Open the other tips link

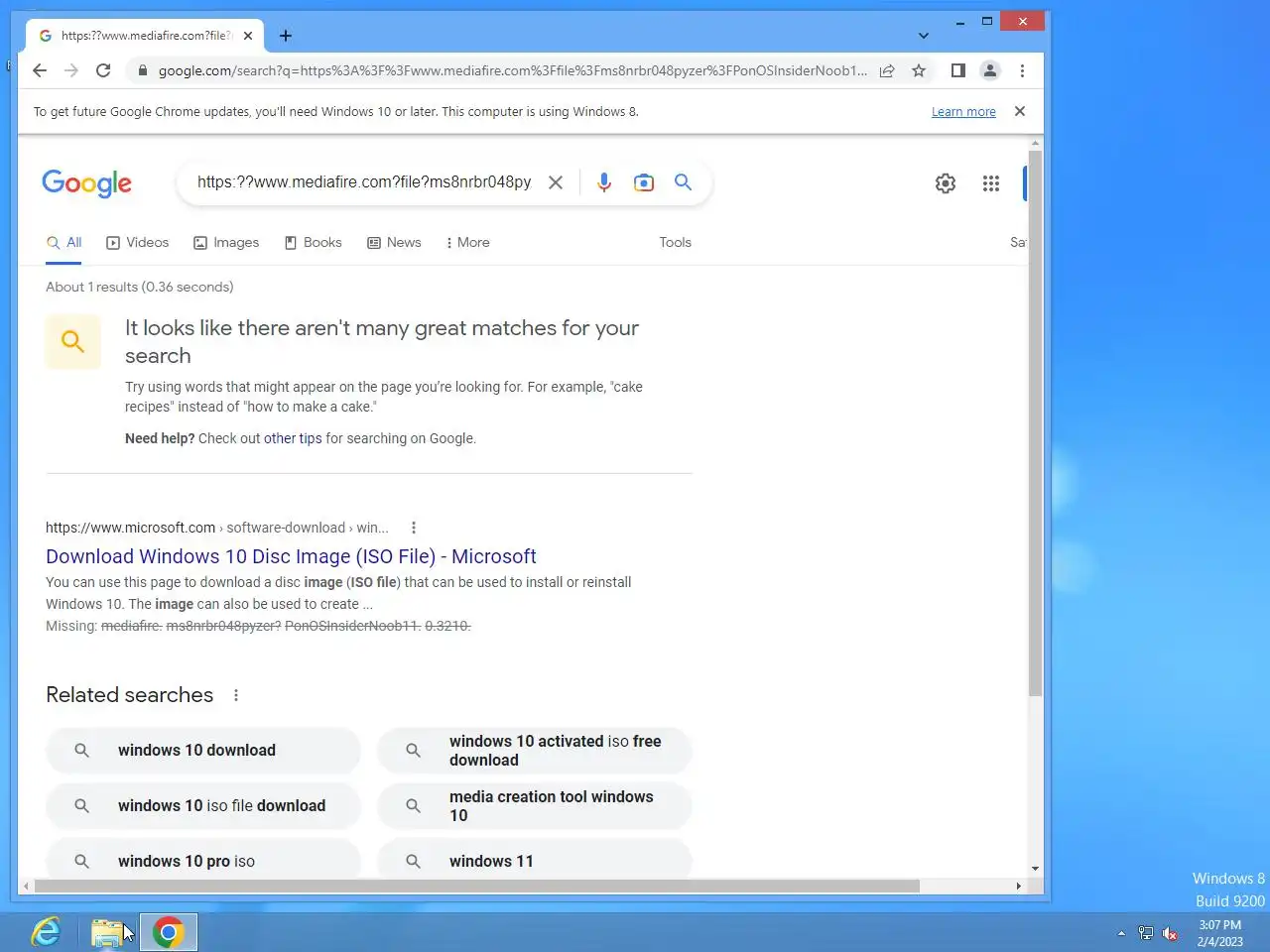(x=293, y=438)
